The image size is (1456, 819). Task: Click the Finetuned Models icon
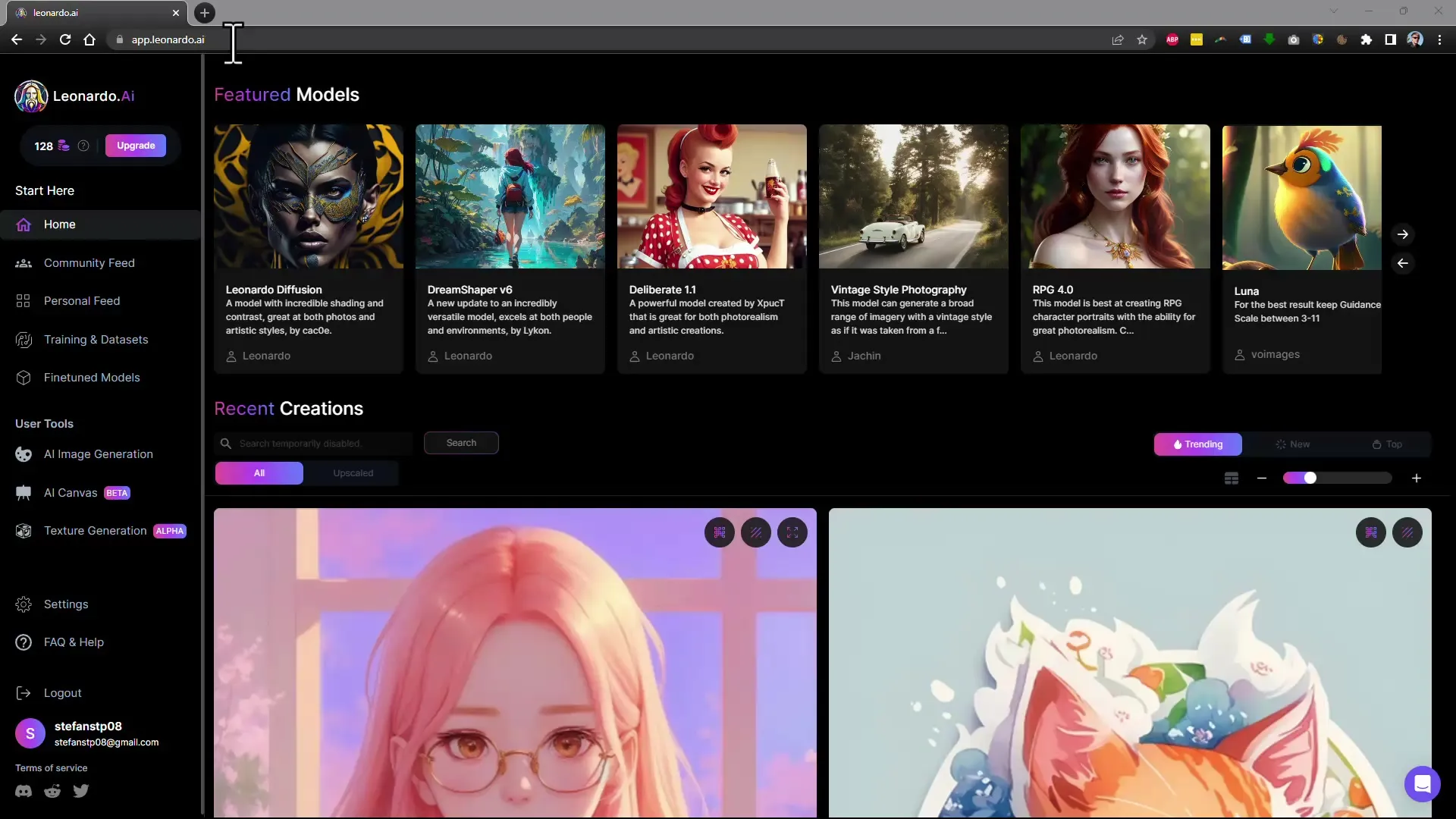coord(23,377)
